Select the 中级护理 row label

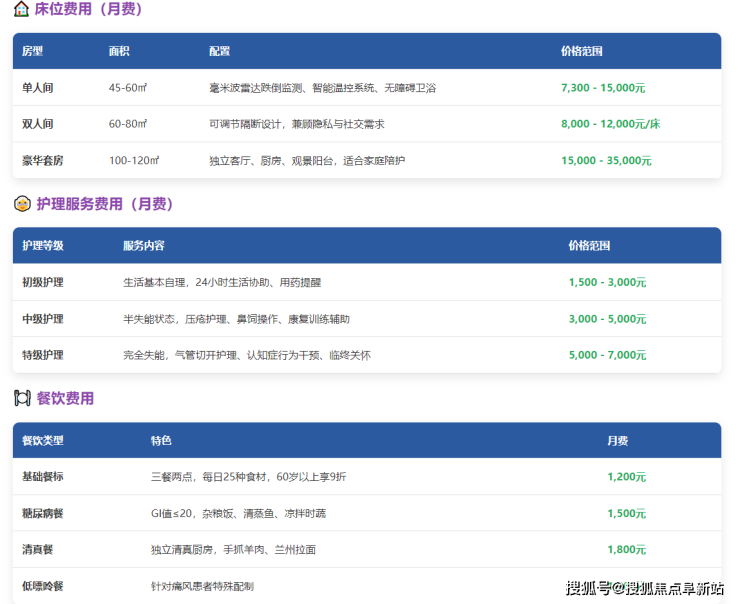click(x=43, y=319)
